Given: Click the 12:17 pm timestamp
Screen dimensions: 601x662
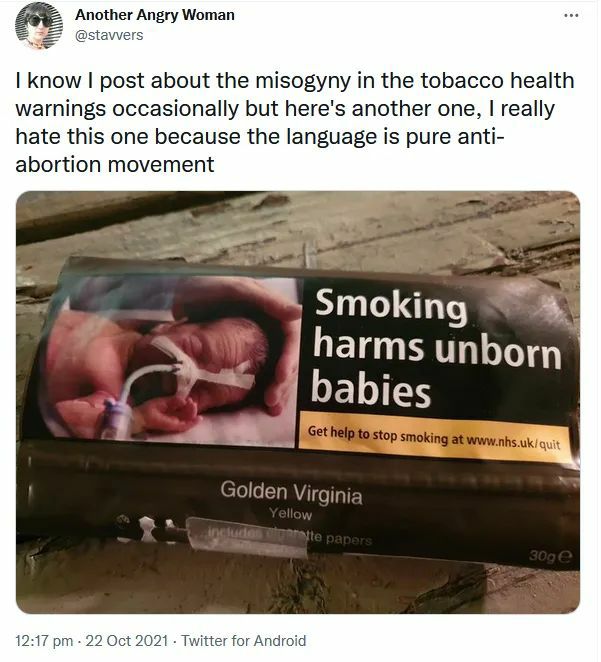Looking at the screenshot, I should click(44, 640).
